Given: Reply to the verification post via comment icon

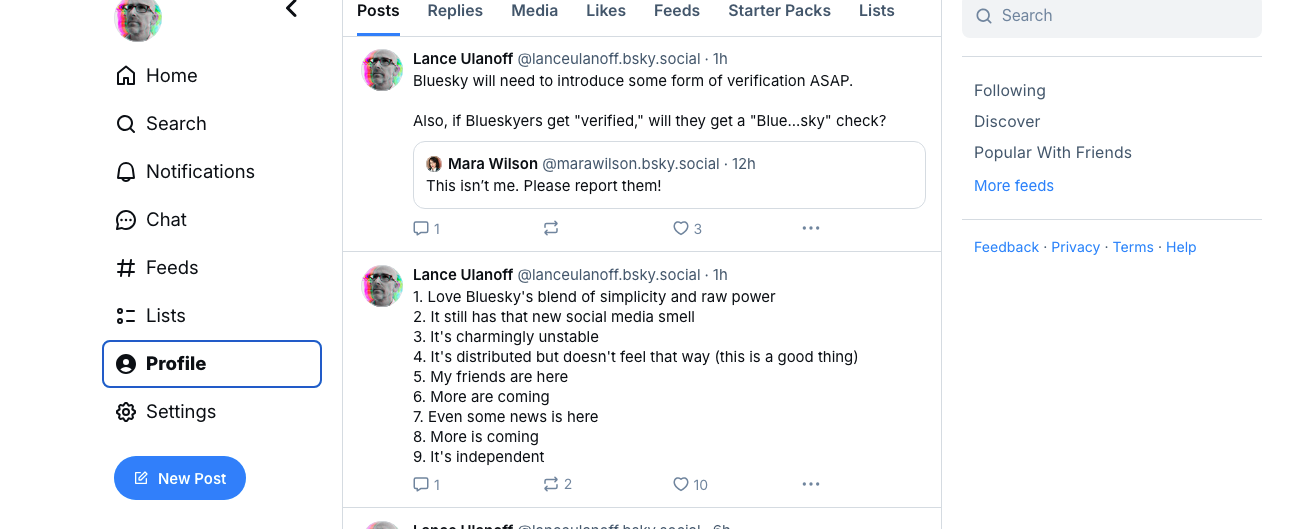Looking at the screenshot, I should (x=421, y=228).
